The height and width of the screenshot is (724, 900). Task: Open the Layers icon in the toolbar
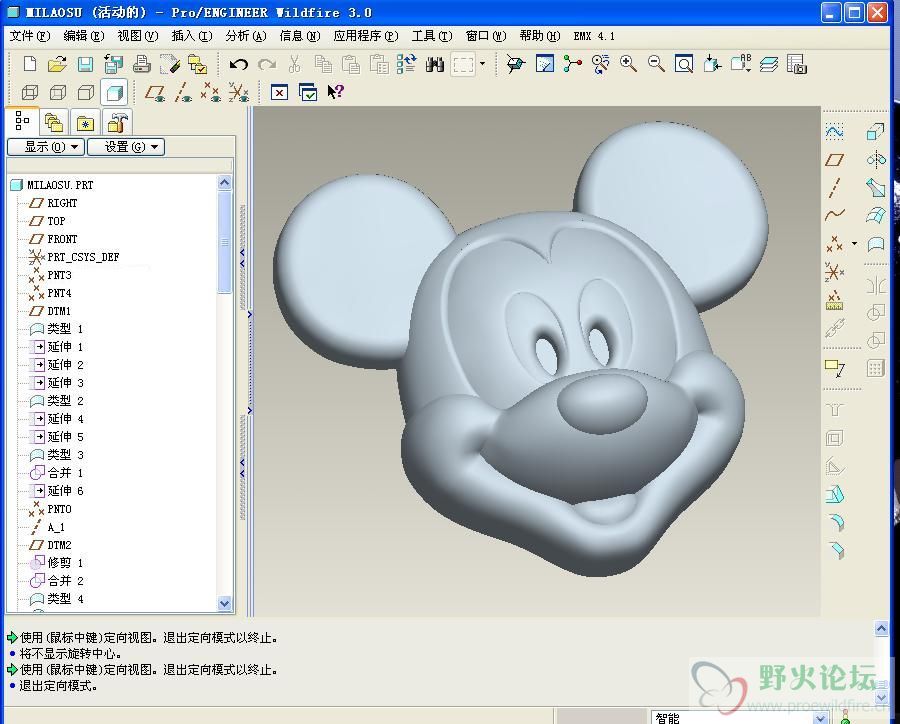pyautogui.click(x=769, y=64)
